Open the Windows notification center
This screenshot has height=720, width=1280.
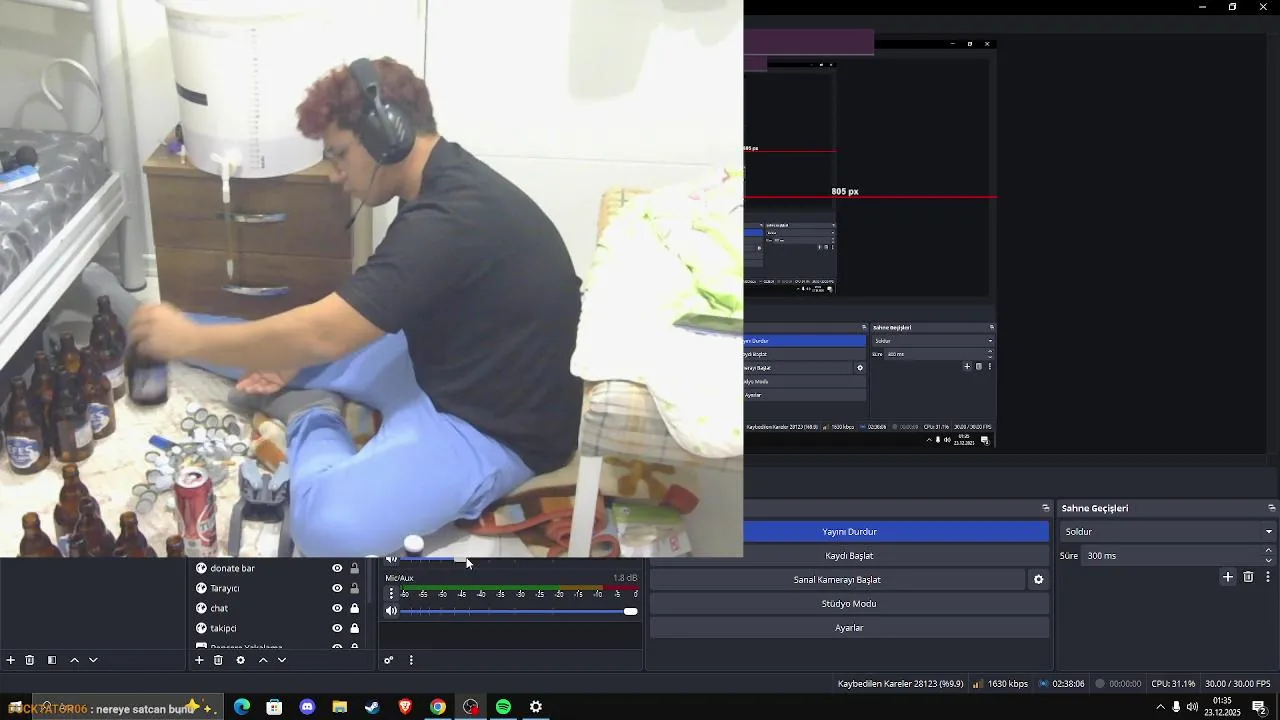[x=1260, y=707]
